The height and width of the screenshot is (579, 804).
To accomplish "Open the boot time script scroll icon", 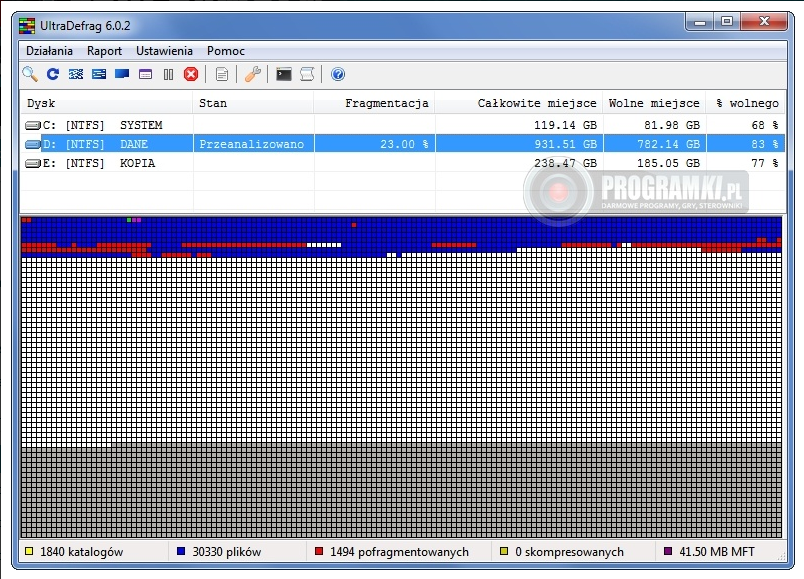I will click(x=307, y=74).
